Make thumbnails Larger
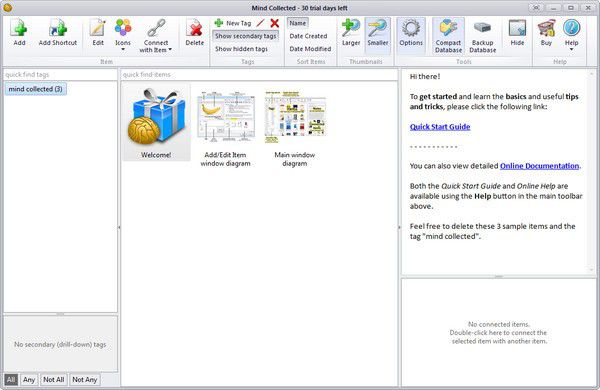Screen dimensions: 600x390 (x=351, y=33)
